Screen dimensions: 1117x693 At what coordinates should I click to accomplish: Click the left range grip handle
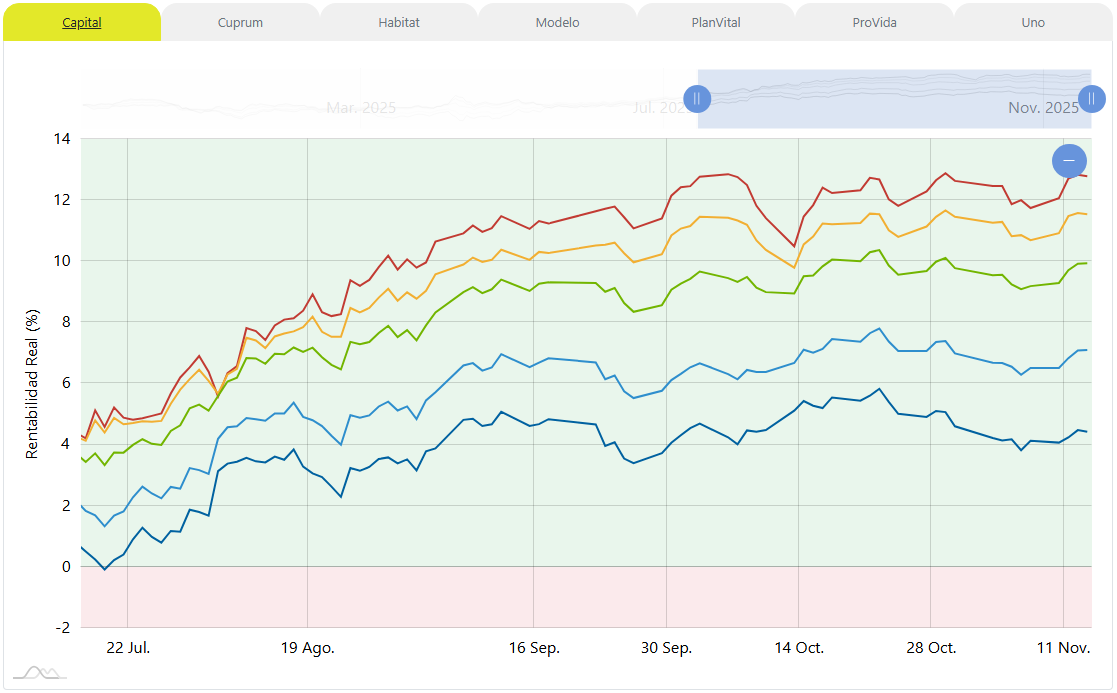pyautogui.click(x=697, y=98)
